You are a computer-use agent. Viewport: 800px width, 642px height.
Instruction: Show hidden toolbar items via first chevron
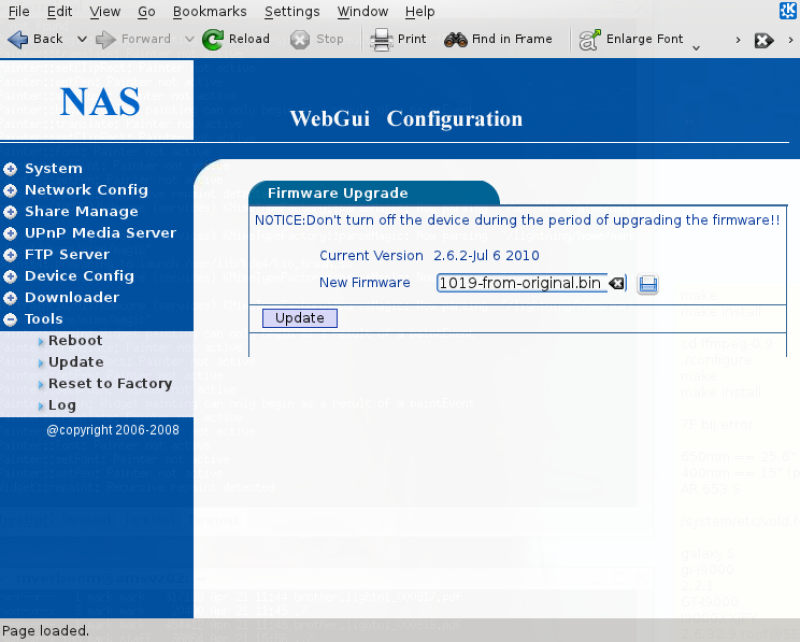click(x=738, y=40)
